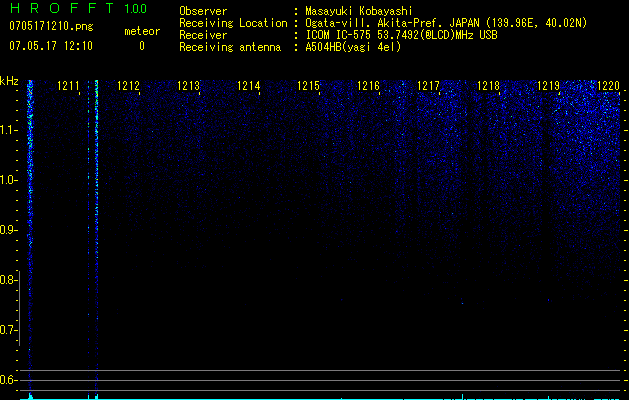
Task: Click the A504HB(yagi 4el) antenna text
Action: (x=353, y=47)
